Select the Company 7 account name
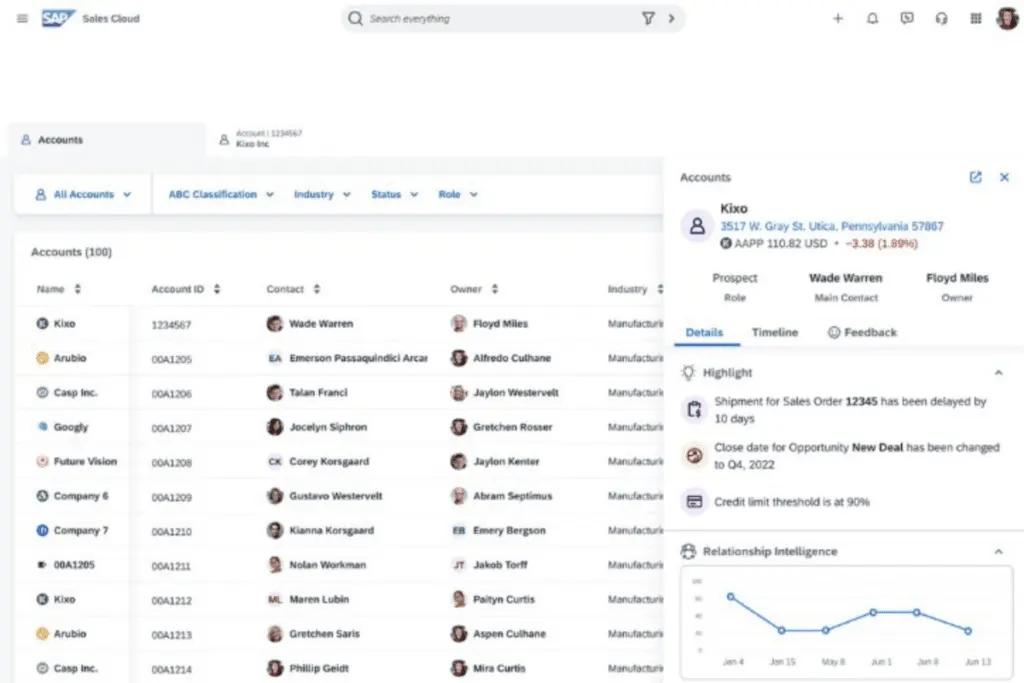The width and height of the screenshot is (1024, 683). (x=81, y=530)
